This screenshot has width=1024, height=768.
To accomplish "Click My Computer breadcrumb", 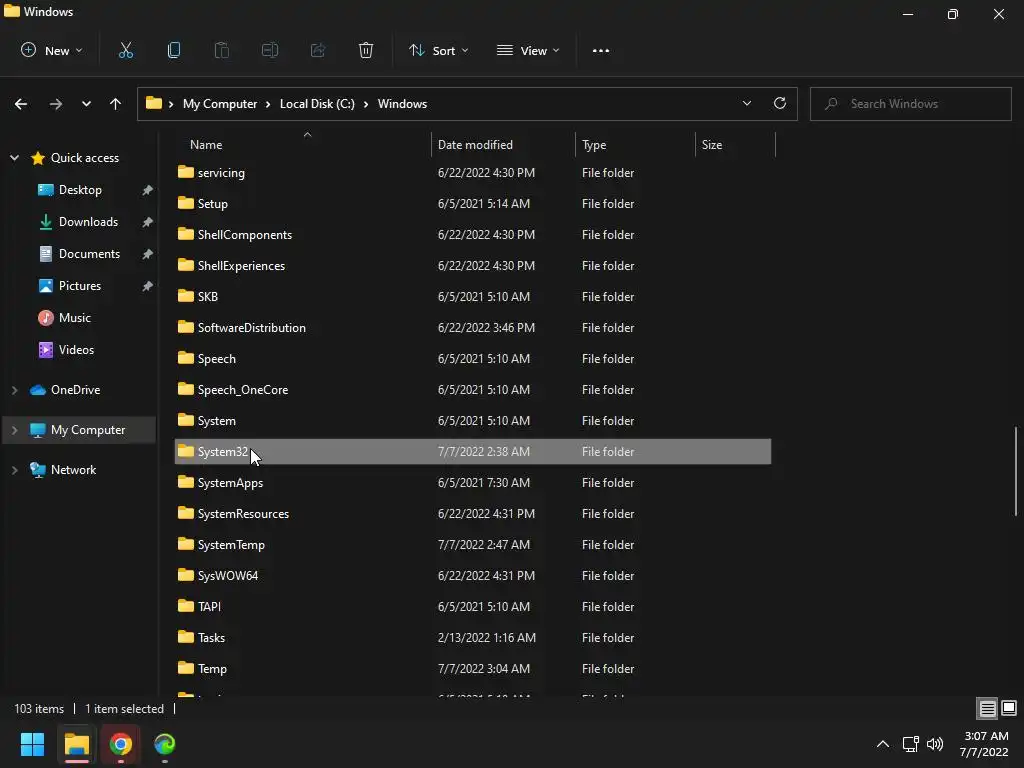I will tap(219, 104).
